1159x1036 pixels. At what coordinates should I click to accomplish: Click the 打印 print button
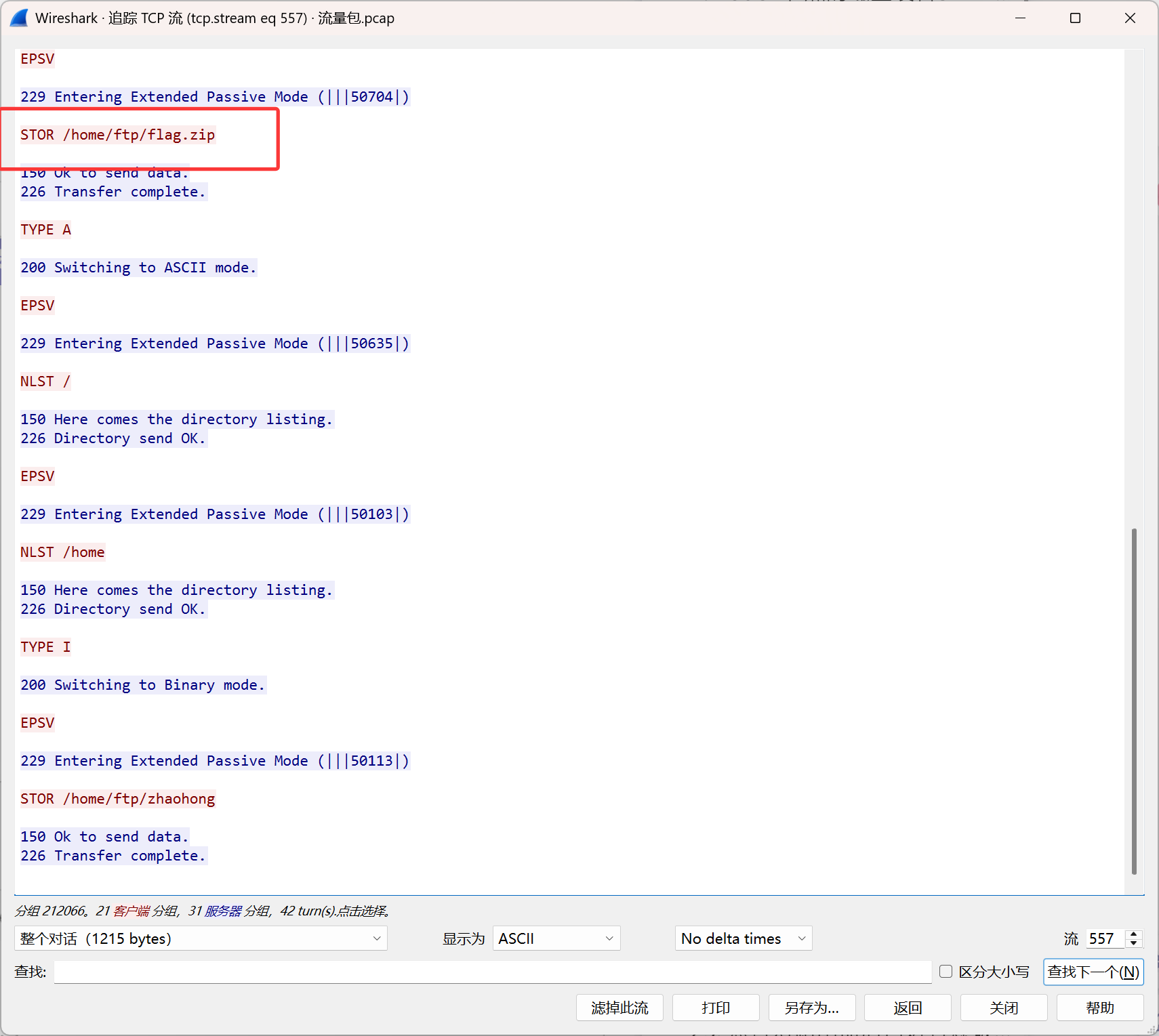tap(716, 1008)
